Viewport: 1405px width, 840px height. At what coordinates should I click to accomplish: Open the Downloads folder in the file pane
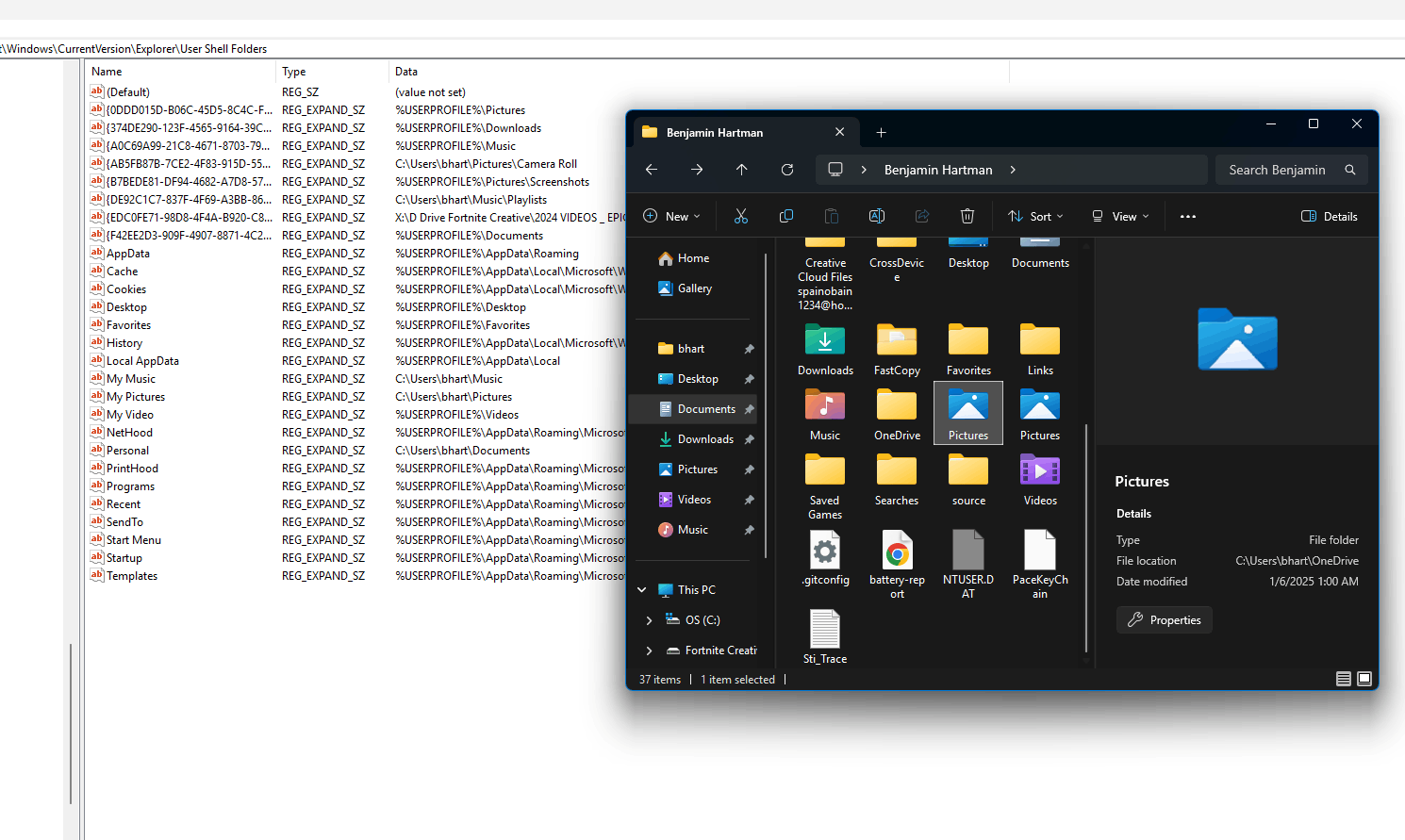pyautogui.click(x=825, y=350)
